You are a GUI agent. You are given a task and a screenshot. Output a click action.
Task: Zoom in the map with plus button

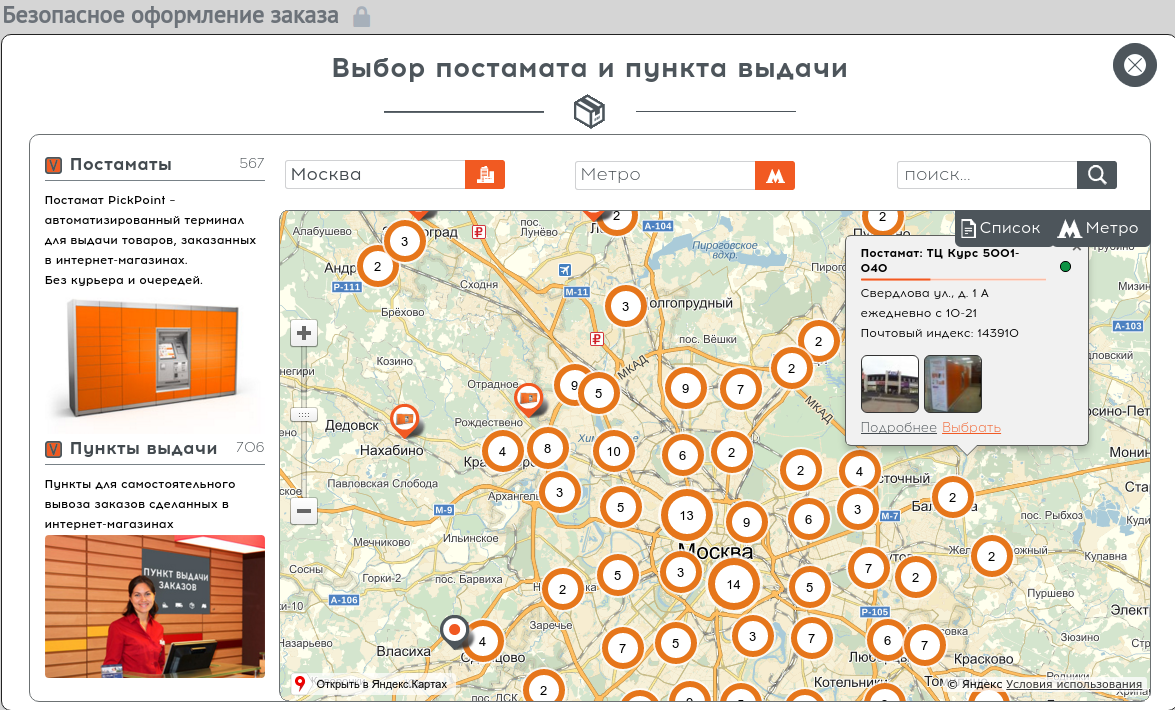(304, 333)
